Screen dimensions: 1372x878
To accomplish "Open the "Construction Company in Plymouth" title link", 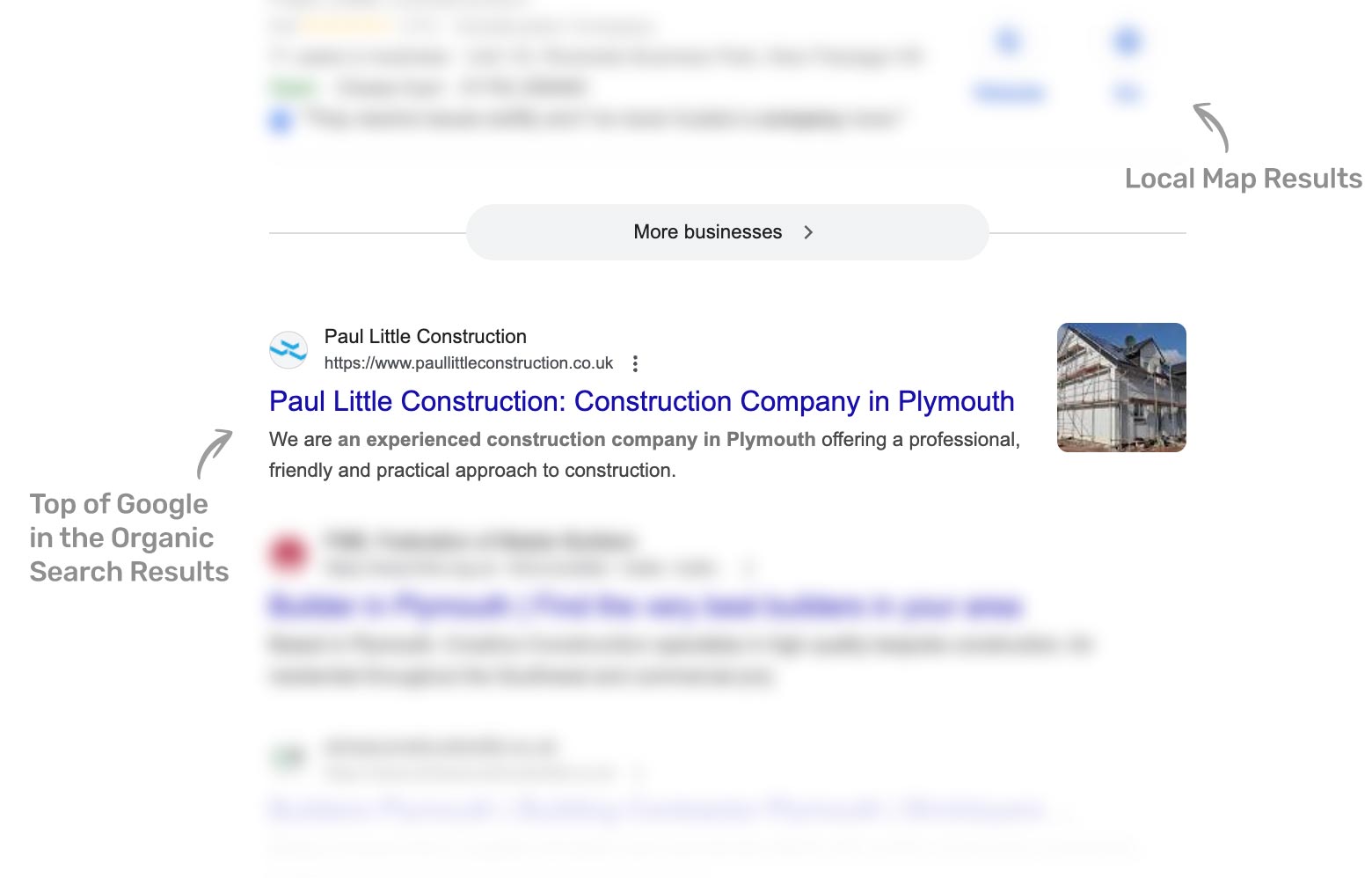I will pyautogui.click(x=641, y=401).
